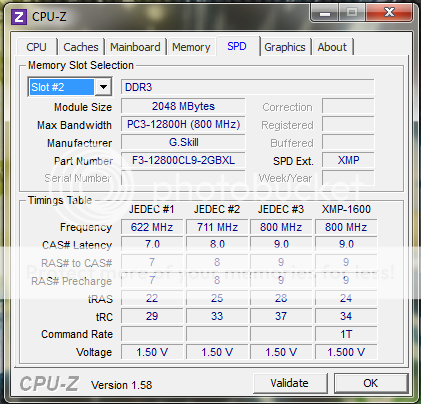421x404 pixels.
Task: Click the XMP-1600 800 MHz frequency cell
Action: tap(346, 227)
